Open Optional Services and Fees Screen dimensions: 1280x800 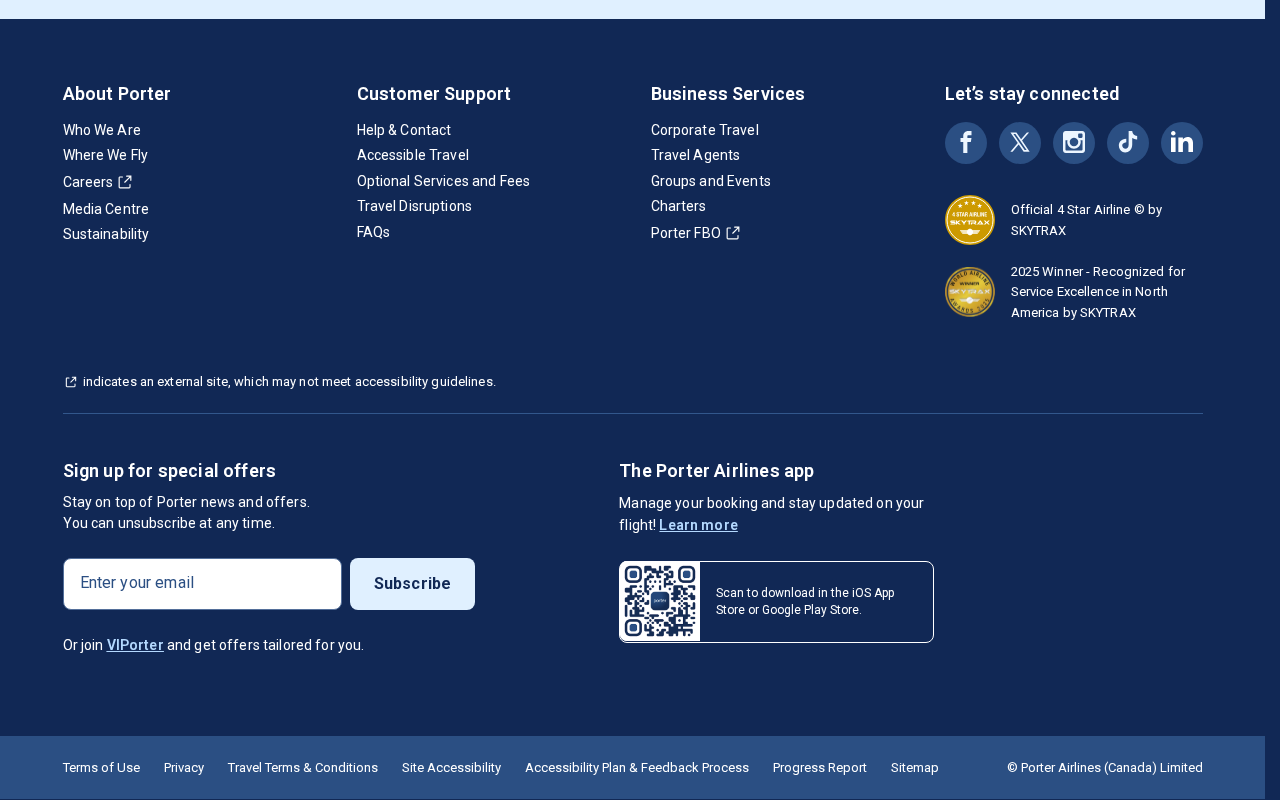point(443,181)
